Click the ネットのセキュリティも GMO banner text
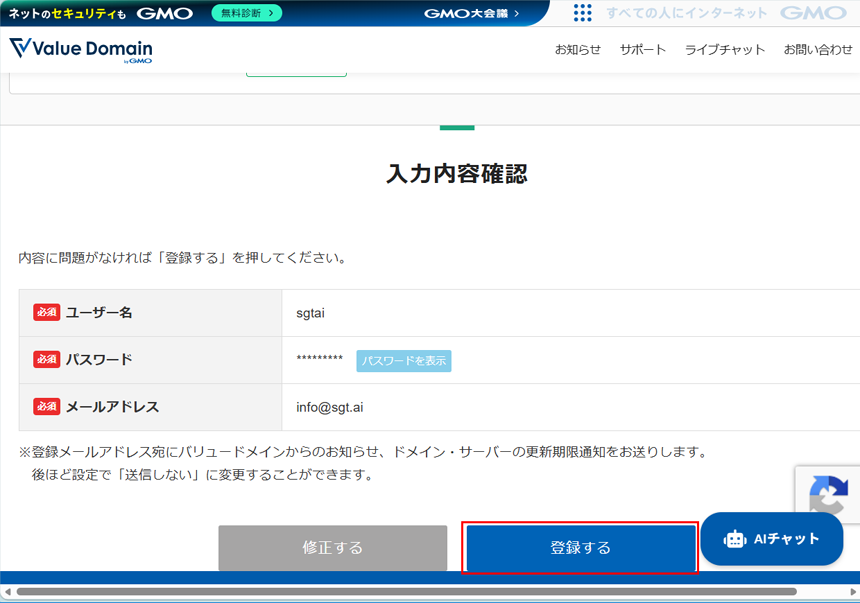This screenshot has height=603, width=860. 100,13
